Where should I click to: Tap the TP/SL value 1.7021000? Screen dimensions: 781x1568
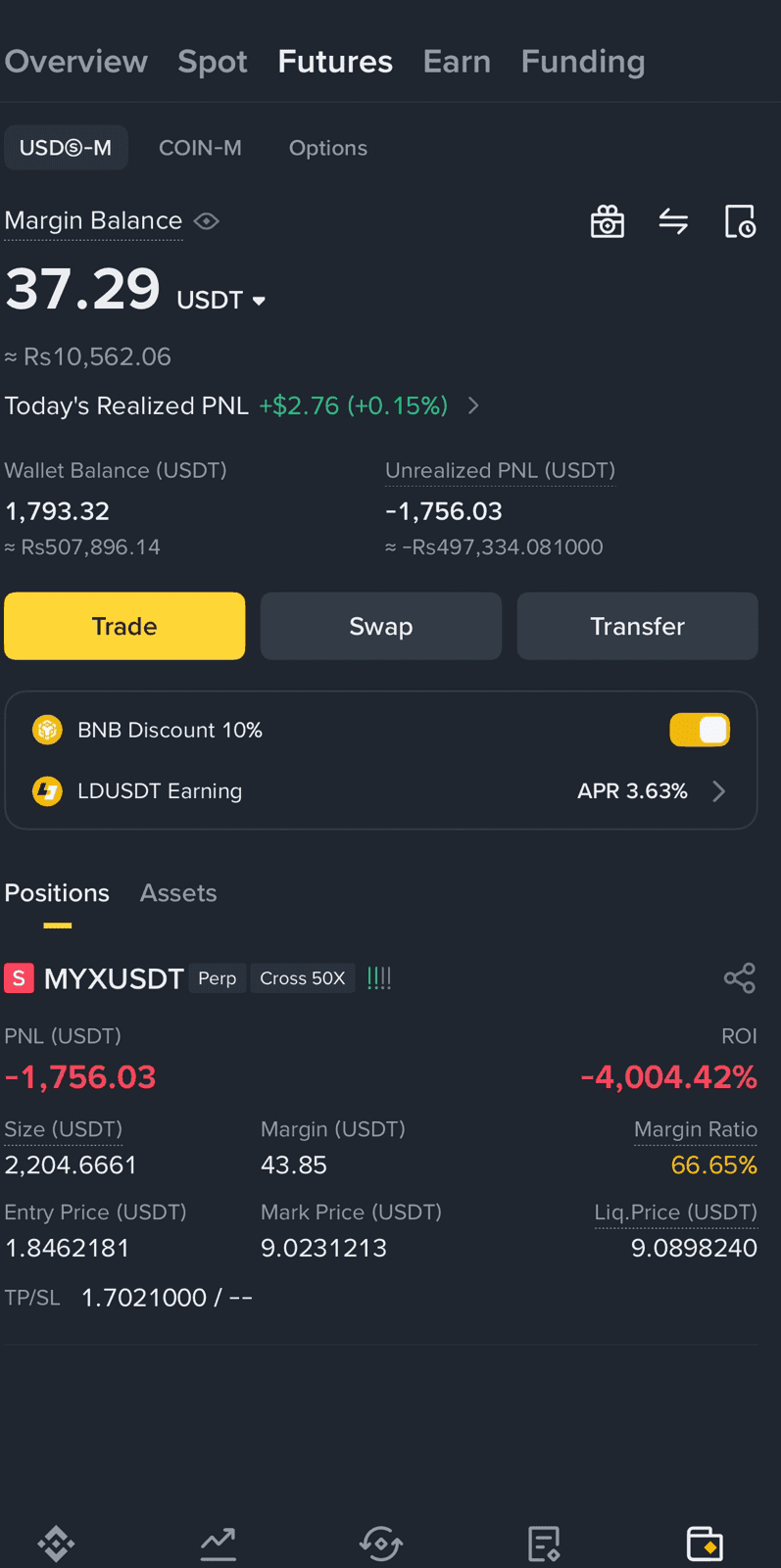tap(143, 1298)
